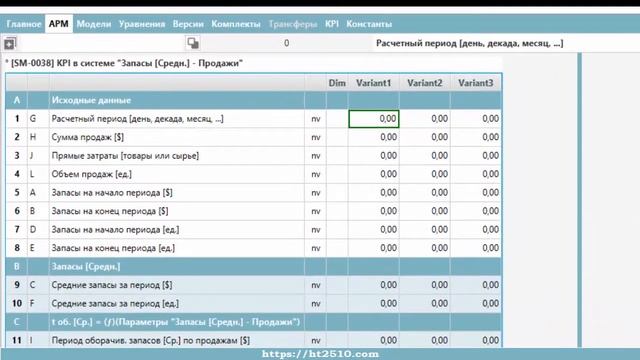This screenshot has width=640, height=360.
Task: Click row label Сумма продаж [$]
Action: [x=87, y=137]
